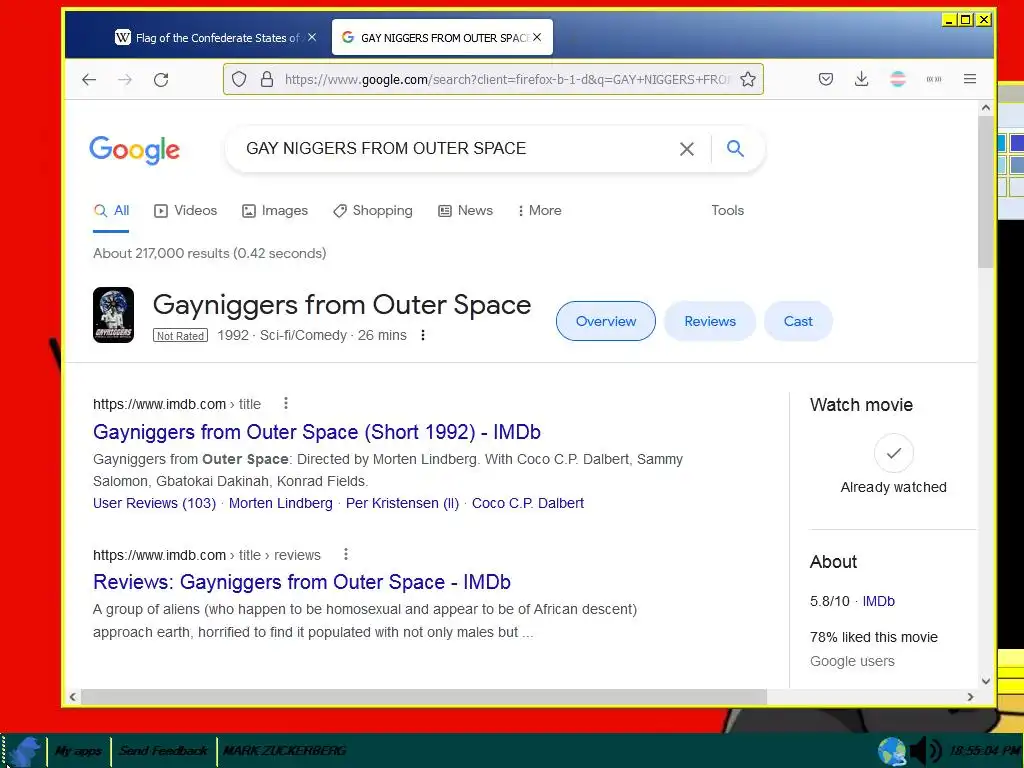
Task: Open the User Reviews (103) link
Action: pyautogui.click(x=154, y=504)
